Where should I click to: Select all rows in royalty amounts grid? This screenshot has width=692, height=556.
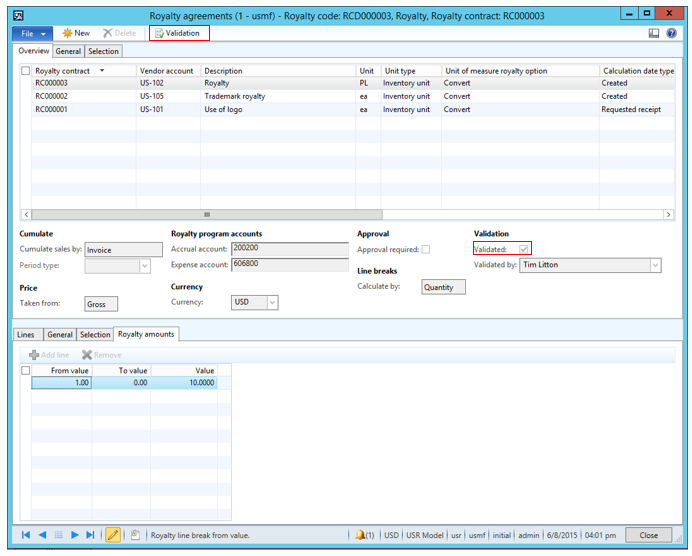[26, 370]
